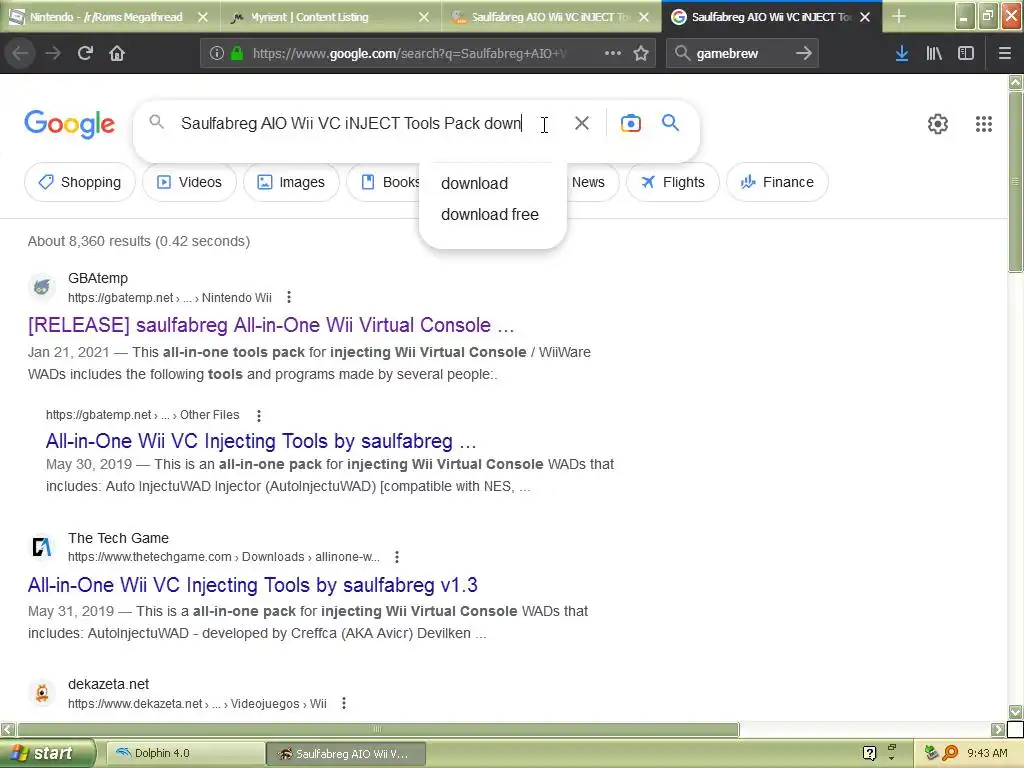Click the thetechgame.com Downloads breadcrumb URL

(223, 557)
